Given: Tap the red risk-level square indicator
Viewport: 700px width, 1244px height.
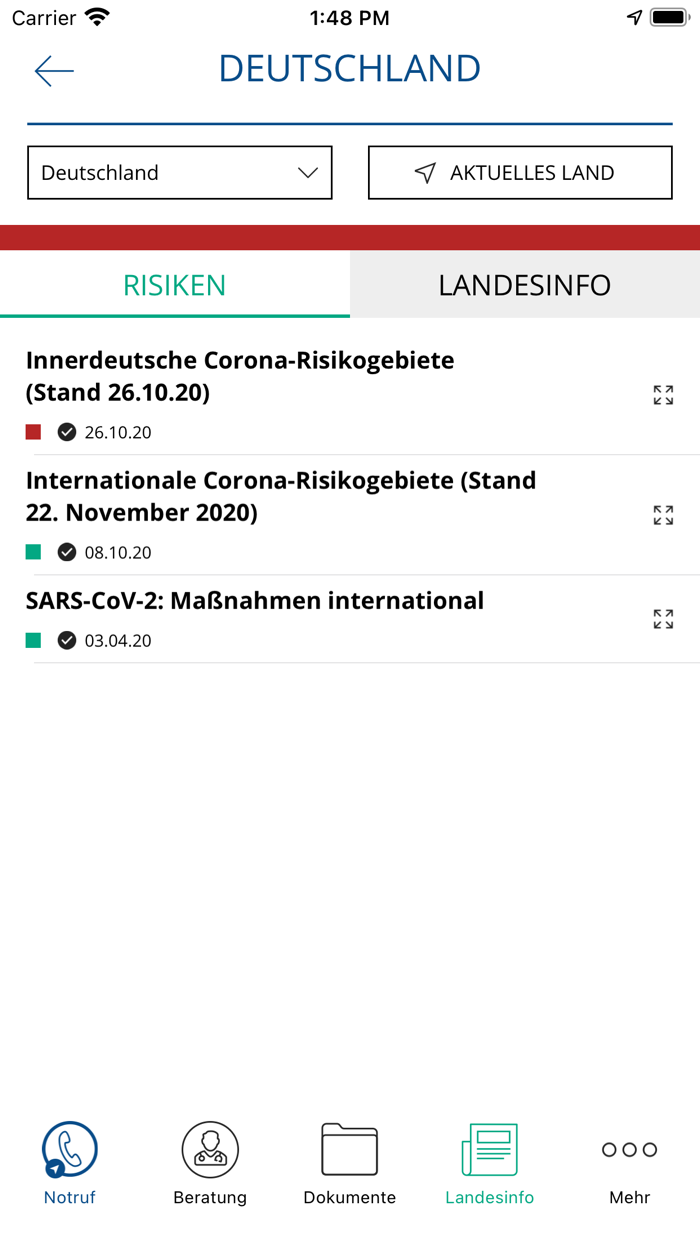Looking at the screenshot, I should coord(34,432).
